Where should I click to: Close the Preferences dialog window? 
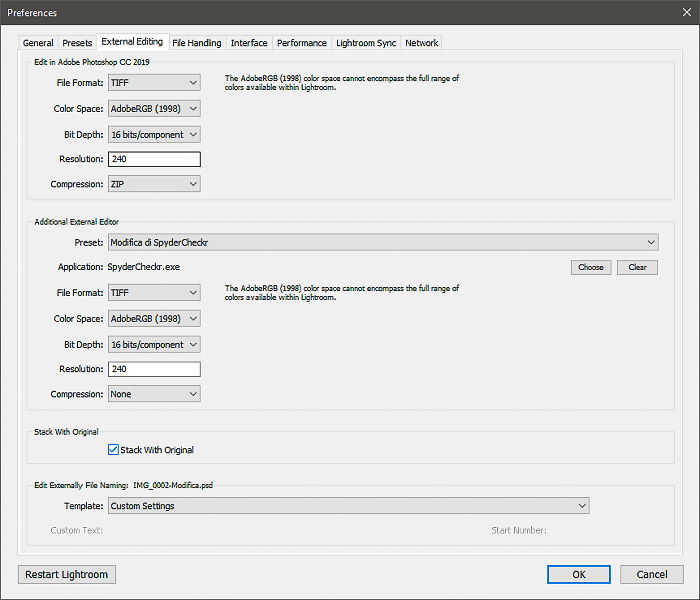(x=687, y=12)
